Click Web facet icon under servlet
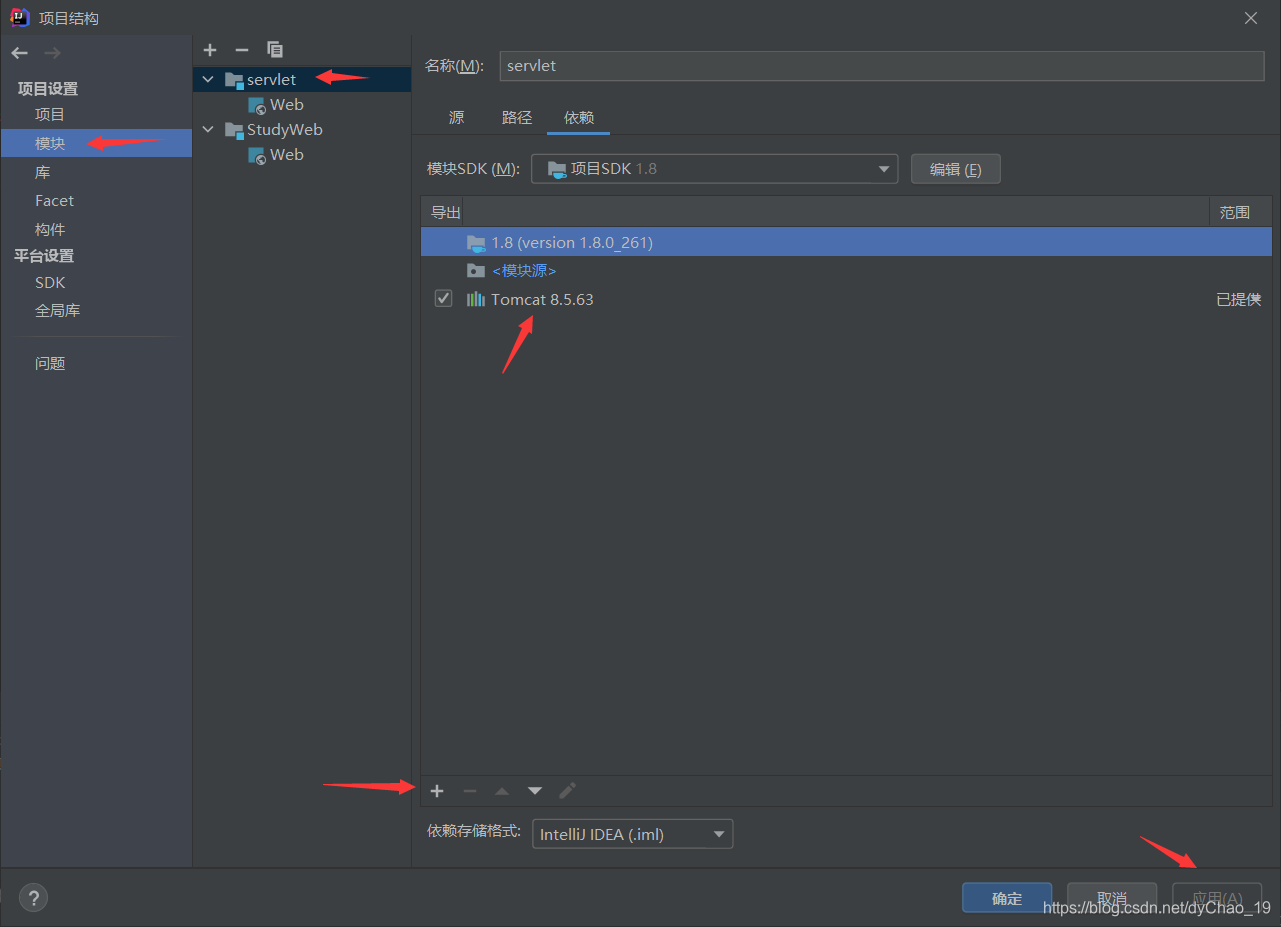The width and height of the screenshot is (1281, 927). tap(257, 105)
